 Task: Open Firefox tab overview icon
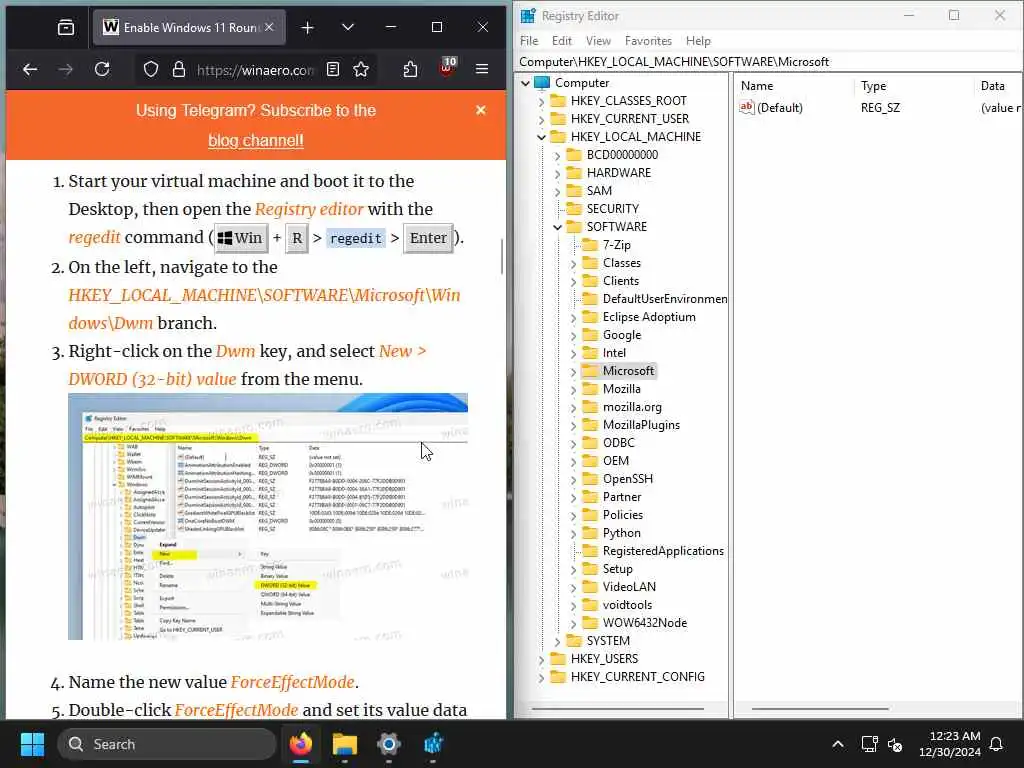(x=65, y=27)
